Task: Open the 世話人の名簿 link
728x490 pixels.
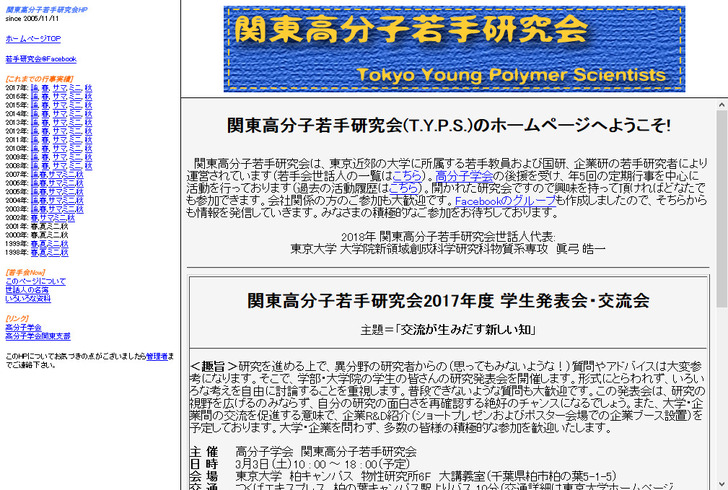Action: [x=27, y=290]
